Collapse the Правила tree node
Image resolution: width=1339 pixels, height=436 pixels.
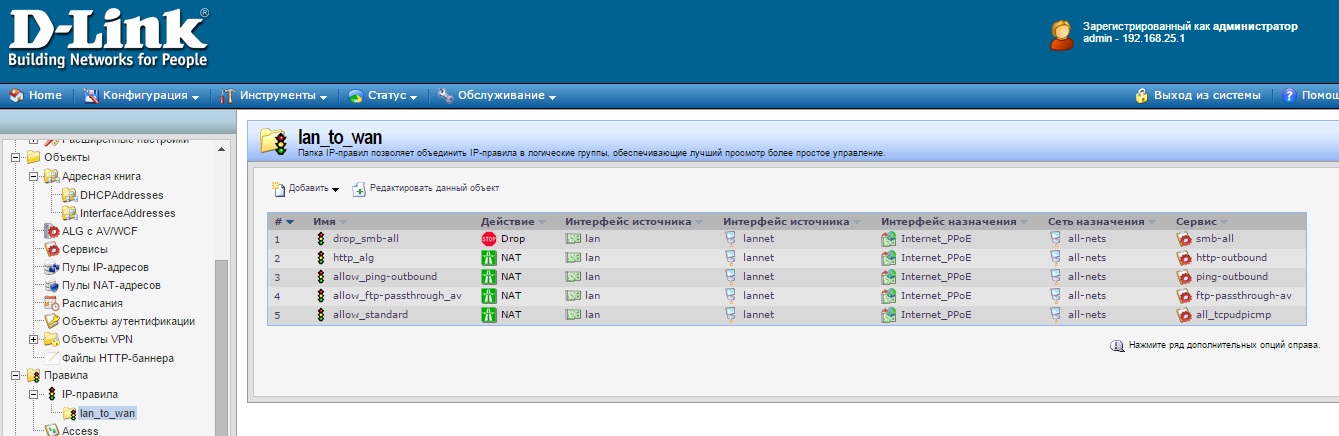pos(15,375)
